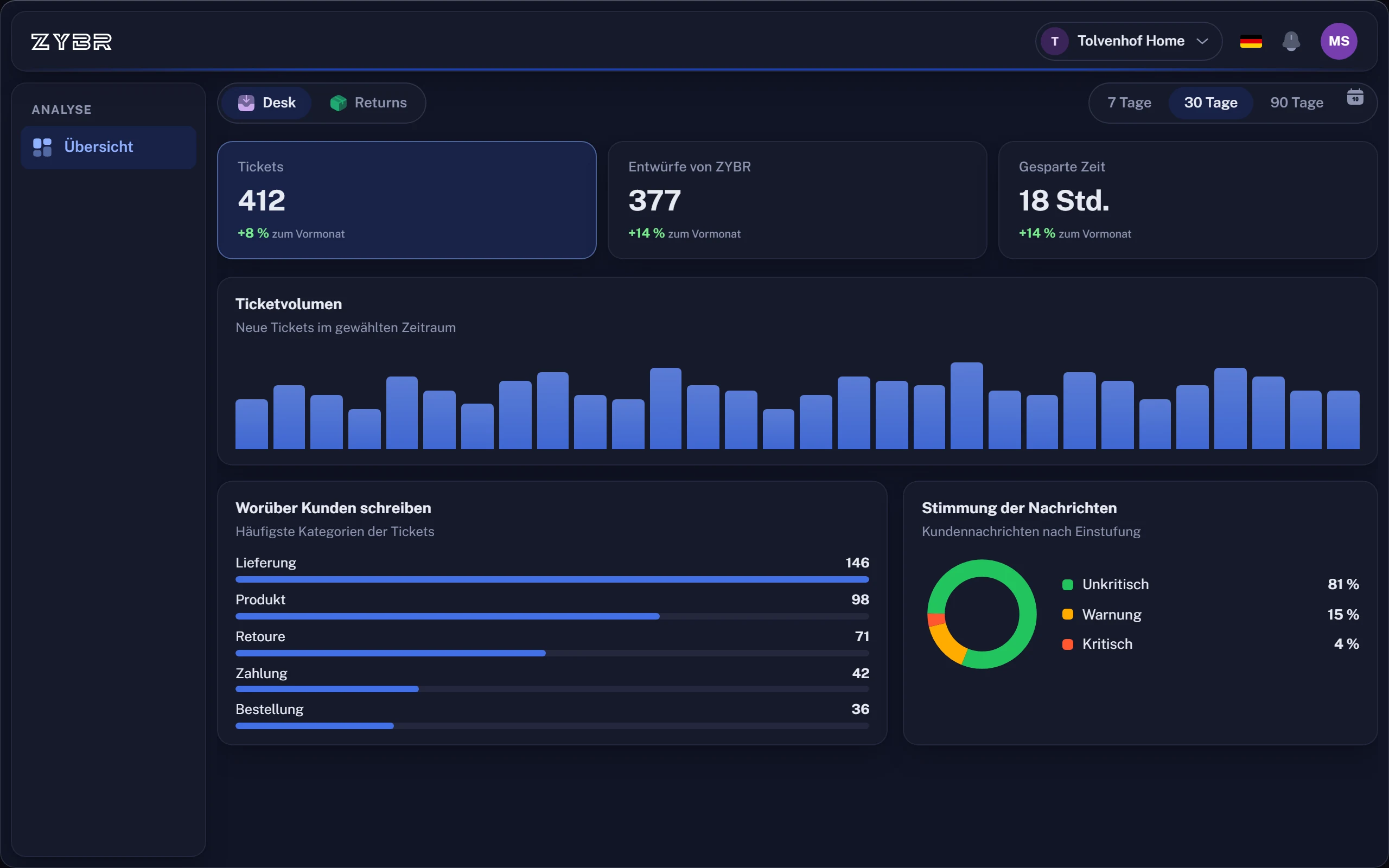This screenshot has width=1389, height=868.
Task: Select the 90 Tage range
Action: tap(1297, 103)
